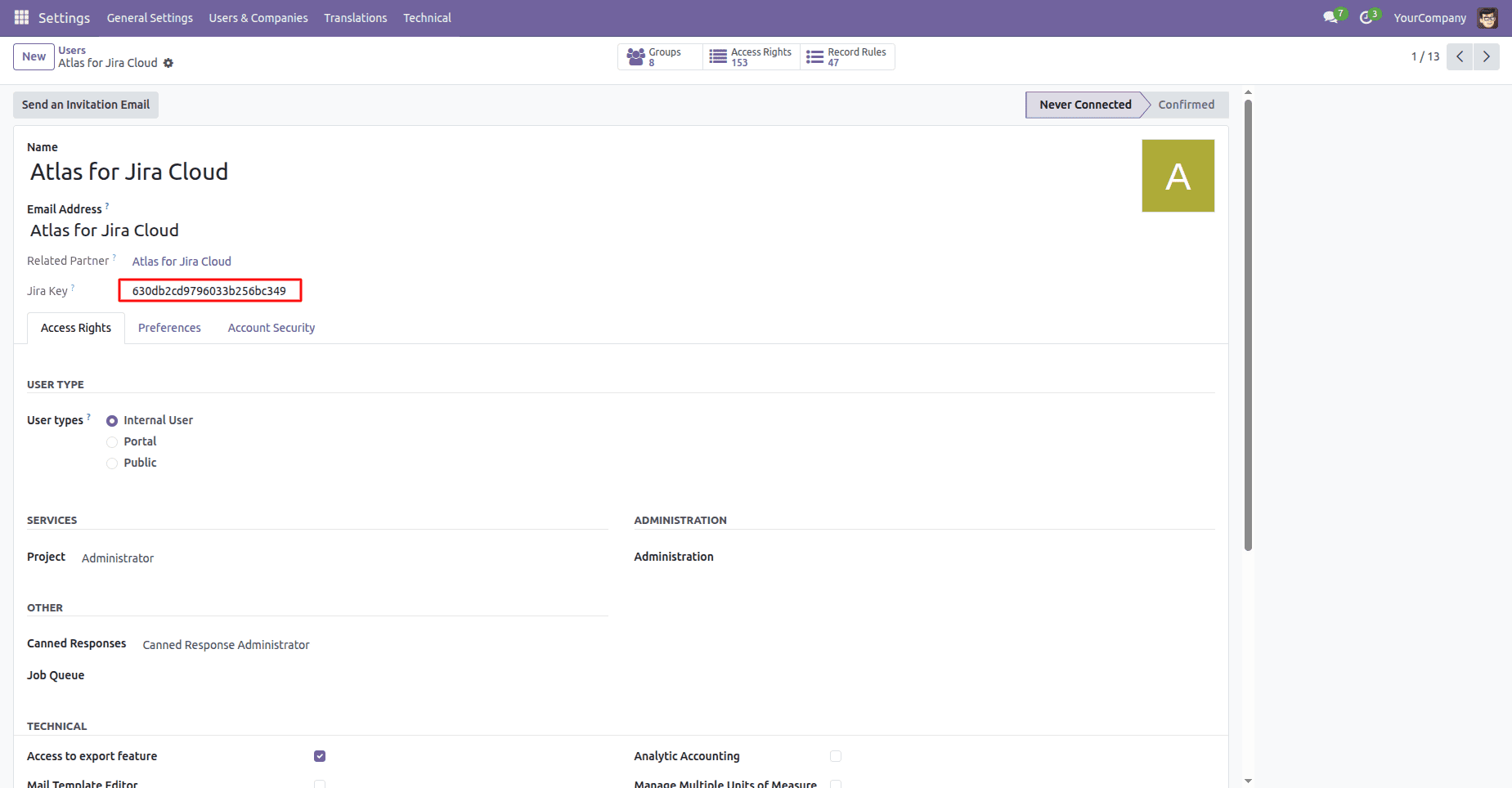Edit the Email Address field

tap(105, 231)
